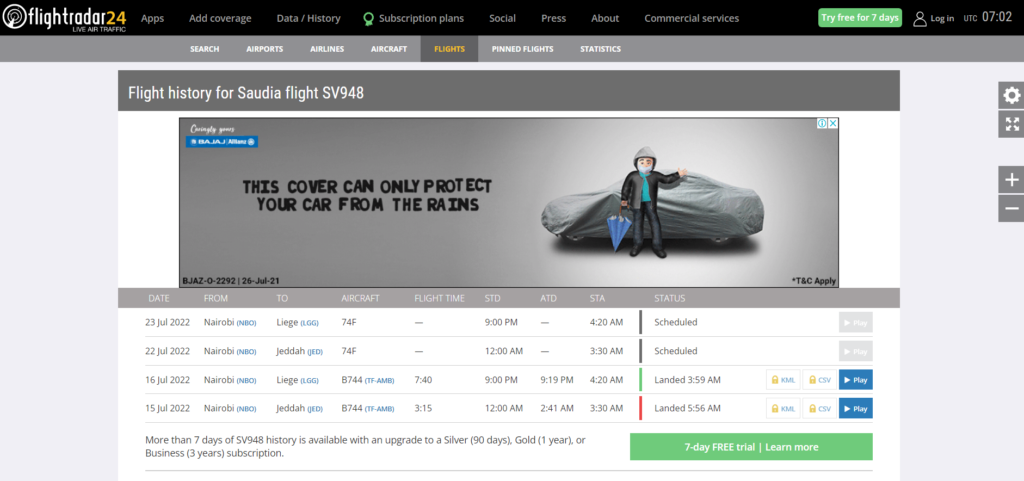1024x481 pixels.
Task: Click status text Landed 5:56 AM
Action: click(x=688, y=409)
